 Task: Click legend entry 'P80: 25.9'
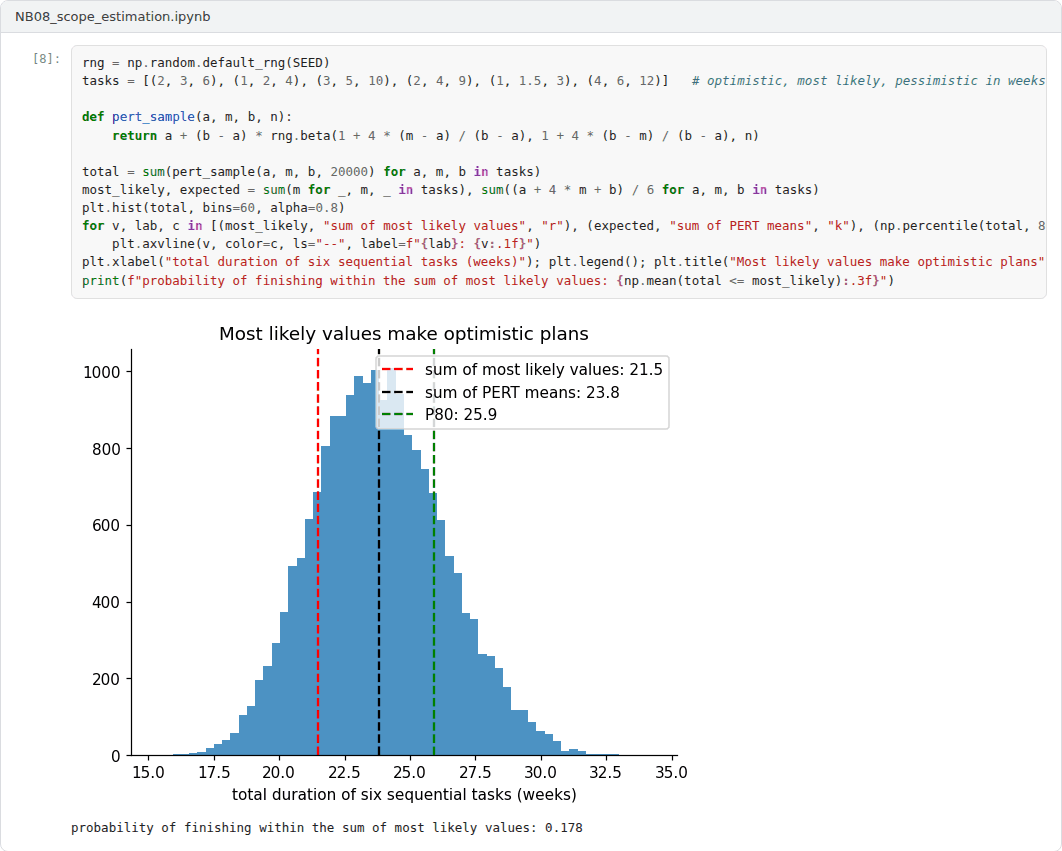[x=461, y=415]
